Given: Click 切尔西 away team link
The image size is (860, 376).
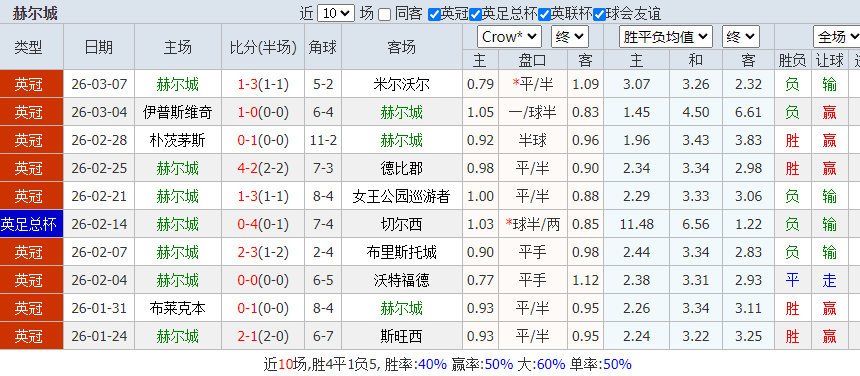Looking at the screenshot, I should pyautogui.click(x=401, y=224).
